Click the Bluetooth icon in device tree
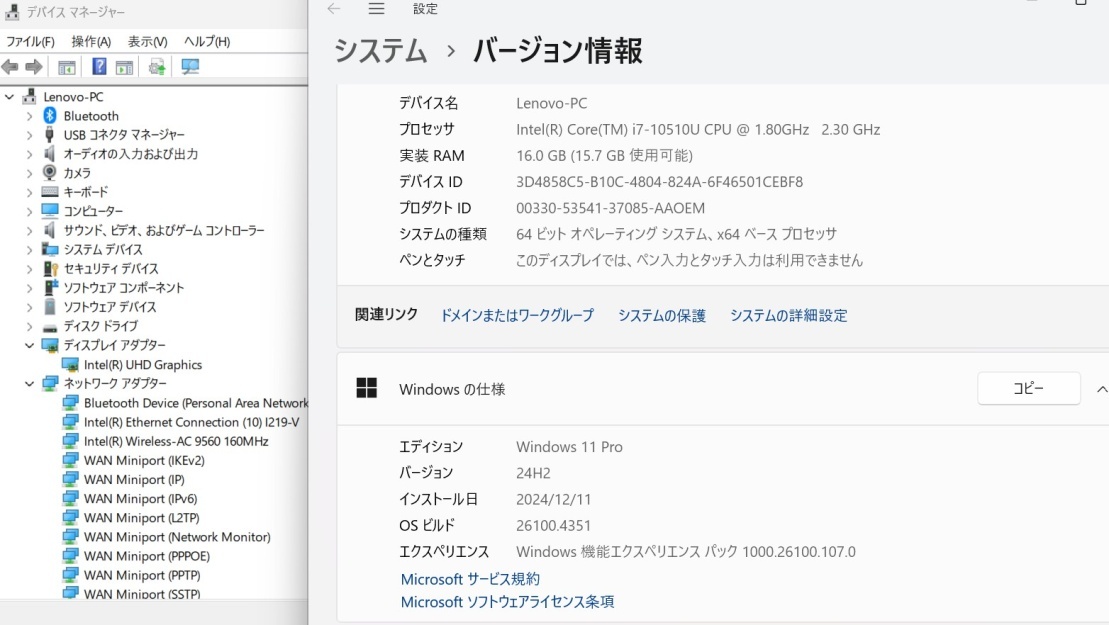The height and width of the screenshot is (625, 1109). click(x=50, y=115)
